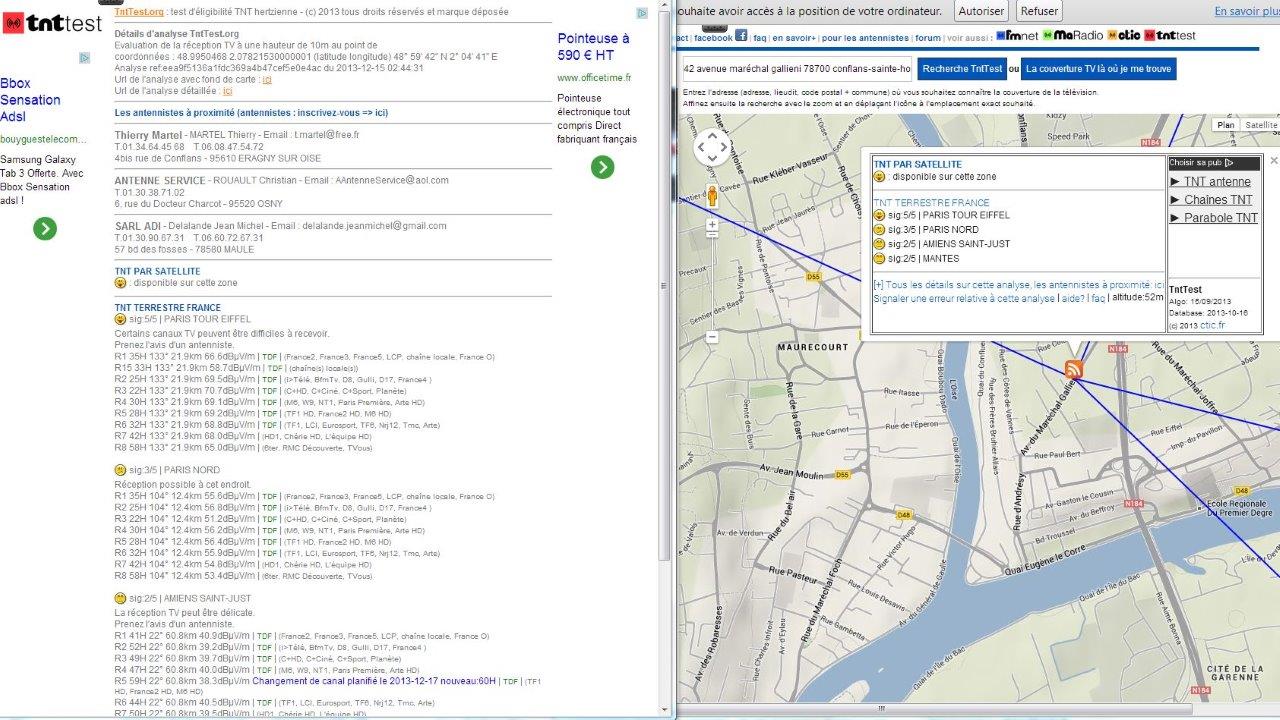1280x720 pixels.
Task: Click the address search input field
Action: [797, 69]
